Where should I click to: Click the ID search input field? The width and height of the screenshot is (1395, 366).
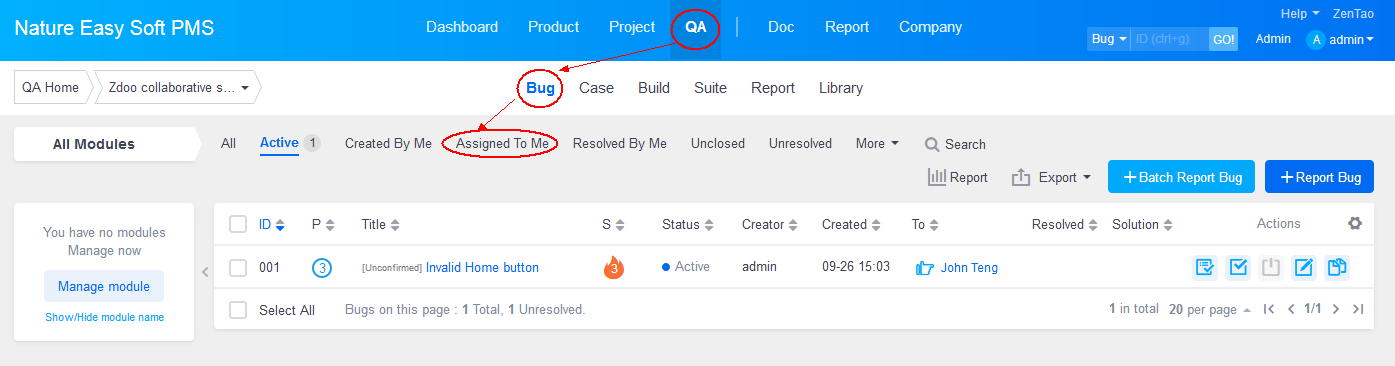1170,39
